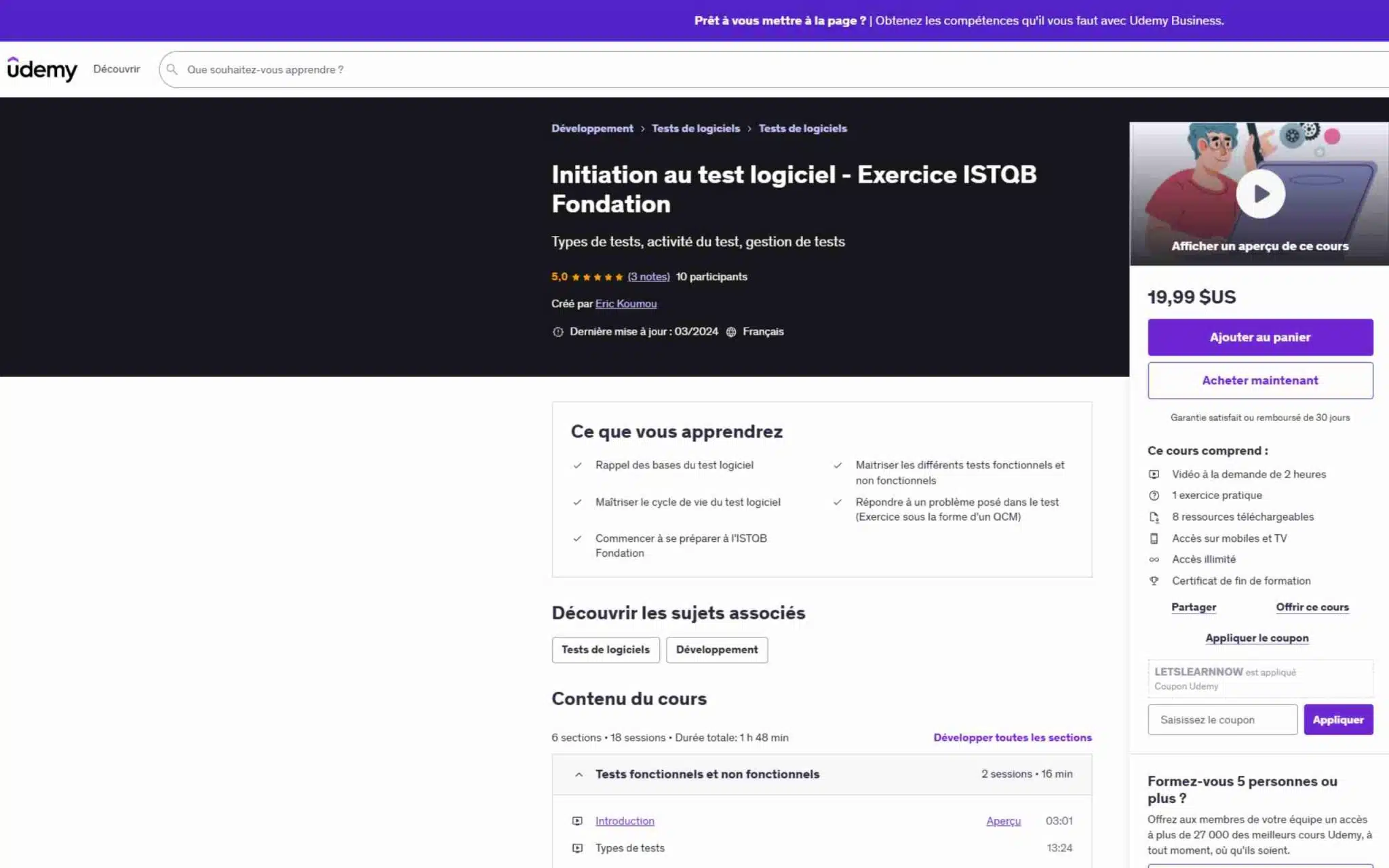1389x868 pixels.
Task: Click the Appliquer coupon button
Action: click(1338, 719)
